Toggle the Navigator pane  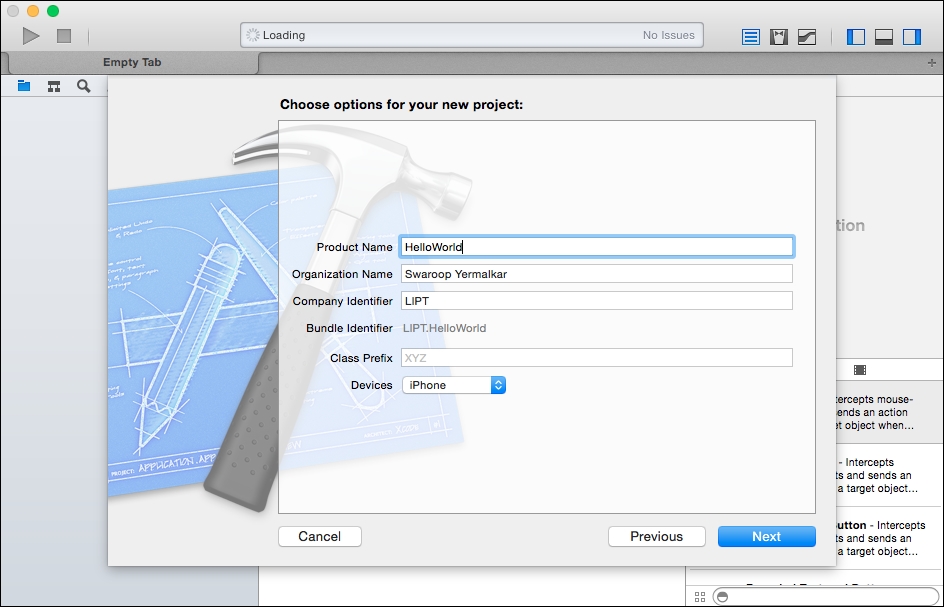(x=856, y=37)
